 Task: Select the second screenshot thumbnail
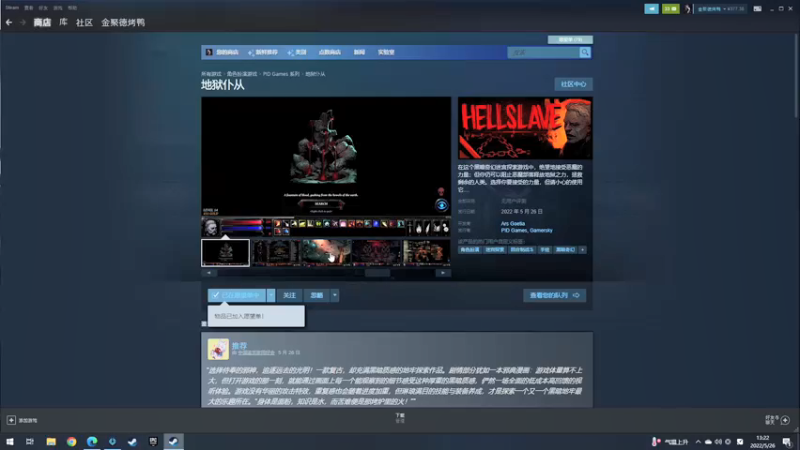(276, 253)
